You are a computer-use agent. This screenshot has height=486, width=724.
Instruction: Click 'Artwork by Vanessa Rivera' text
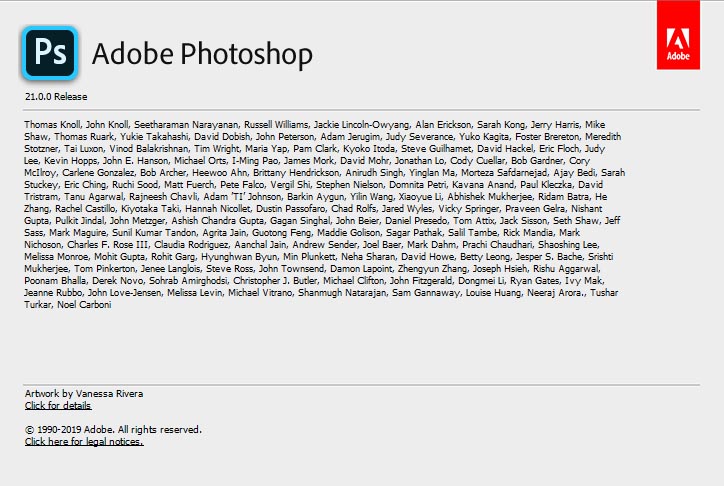point(84,394)
